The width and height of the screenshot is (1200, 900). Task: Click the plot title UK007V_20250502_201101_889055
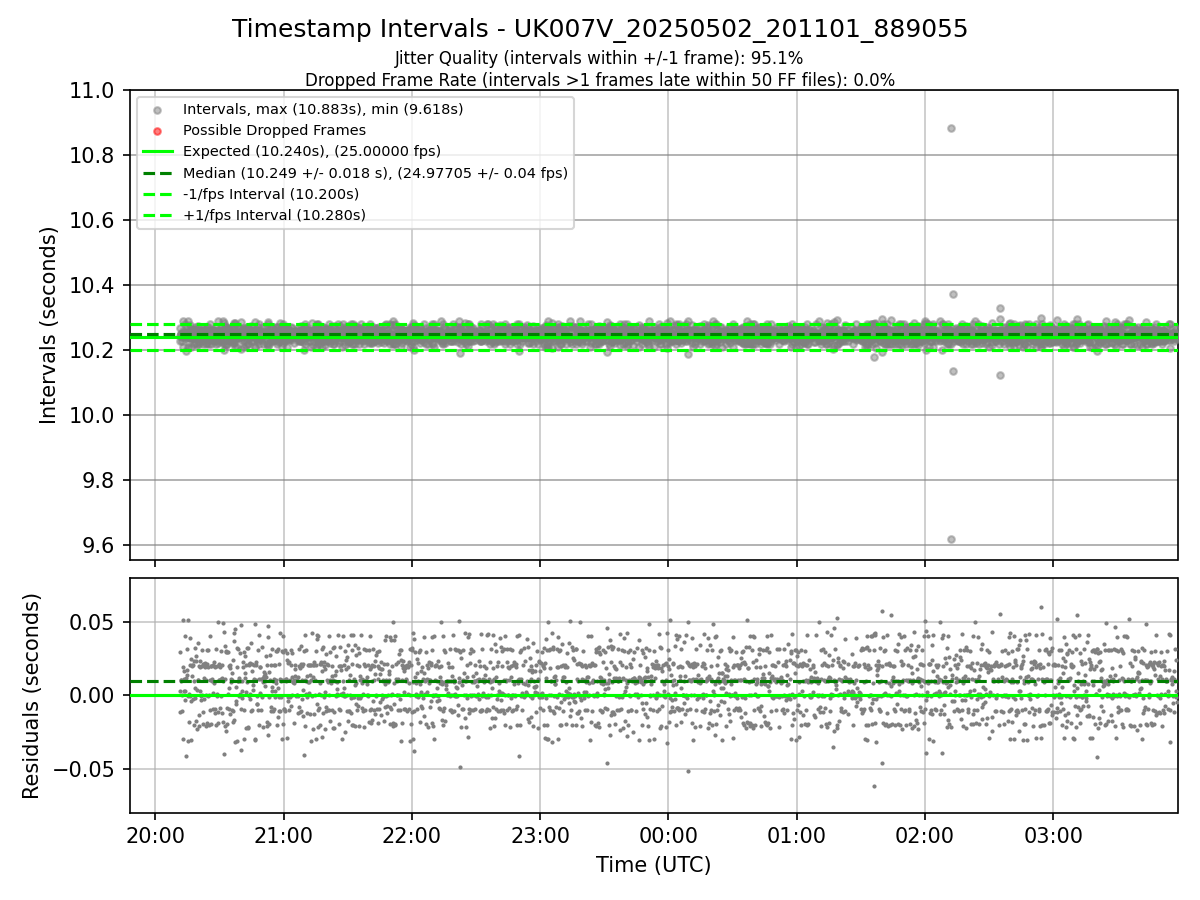pos(600,29)
